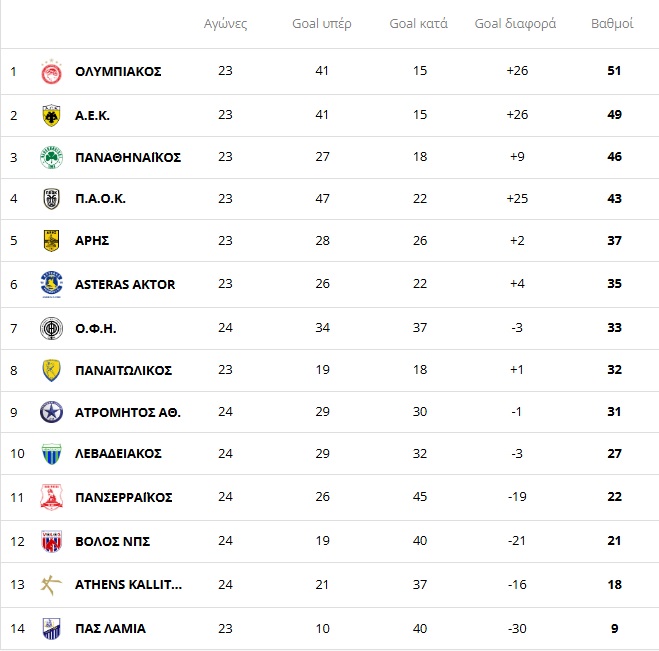The width and height of the screenshot is (659, 651).
Task: Click the Ατρόμητος blue star crest
Action: tap(51, 412)
